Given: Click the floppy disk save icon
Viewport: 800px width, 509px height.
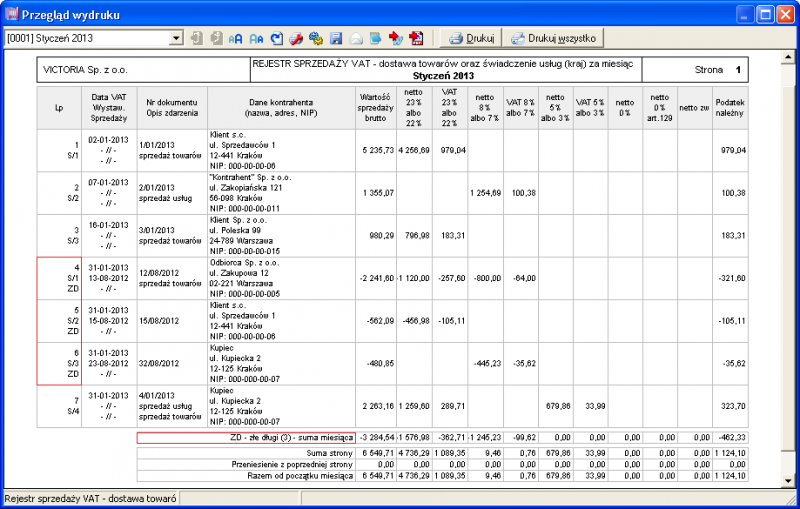Looking at the screenshot, I should click(336, 38).
